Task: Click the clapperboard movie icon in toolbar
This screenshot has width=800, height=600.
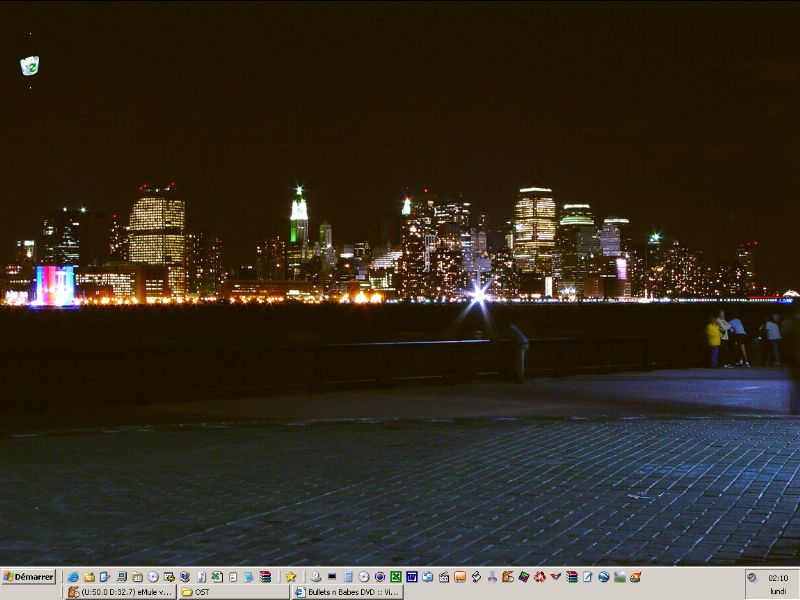Action: pyautogui.click(x=444, y=577)
